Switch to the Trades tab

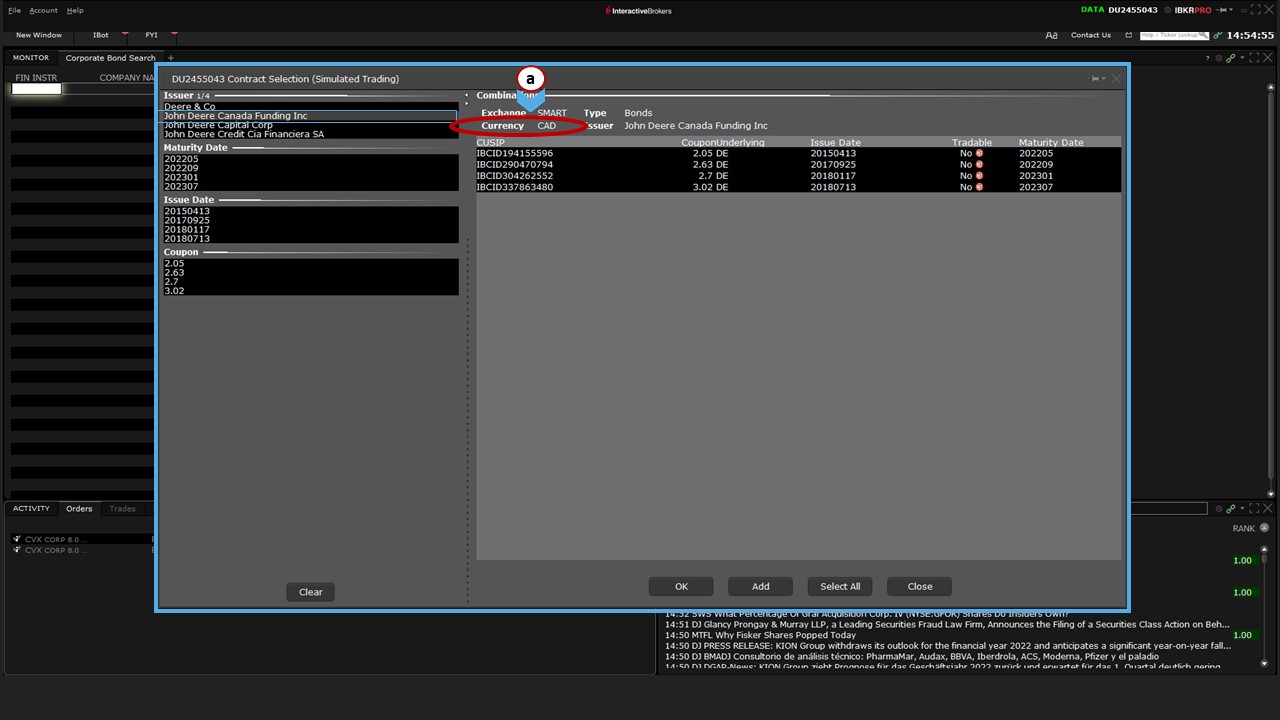point(122,509)
